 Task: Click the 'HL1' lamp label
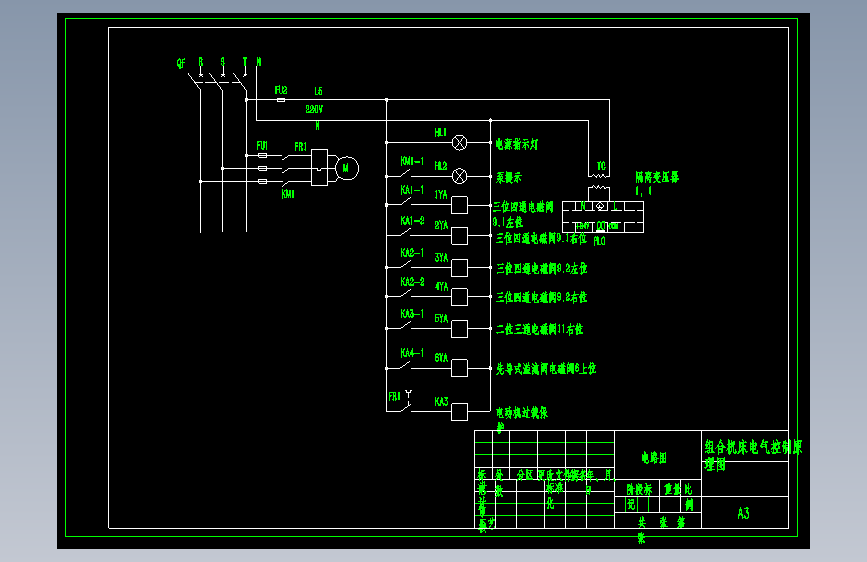click(440, 132)
